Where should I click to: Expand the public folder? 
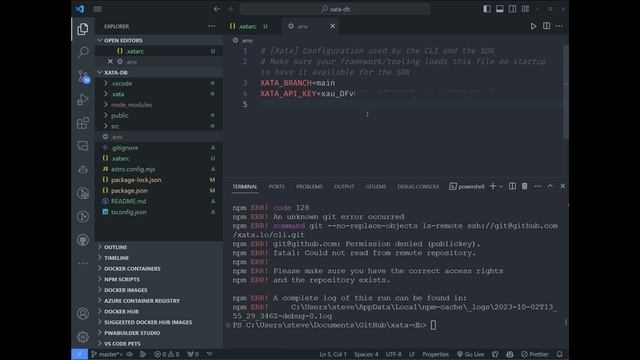click(106, 116)
